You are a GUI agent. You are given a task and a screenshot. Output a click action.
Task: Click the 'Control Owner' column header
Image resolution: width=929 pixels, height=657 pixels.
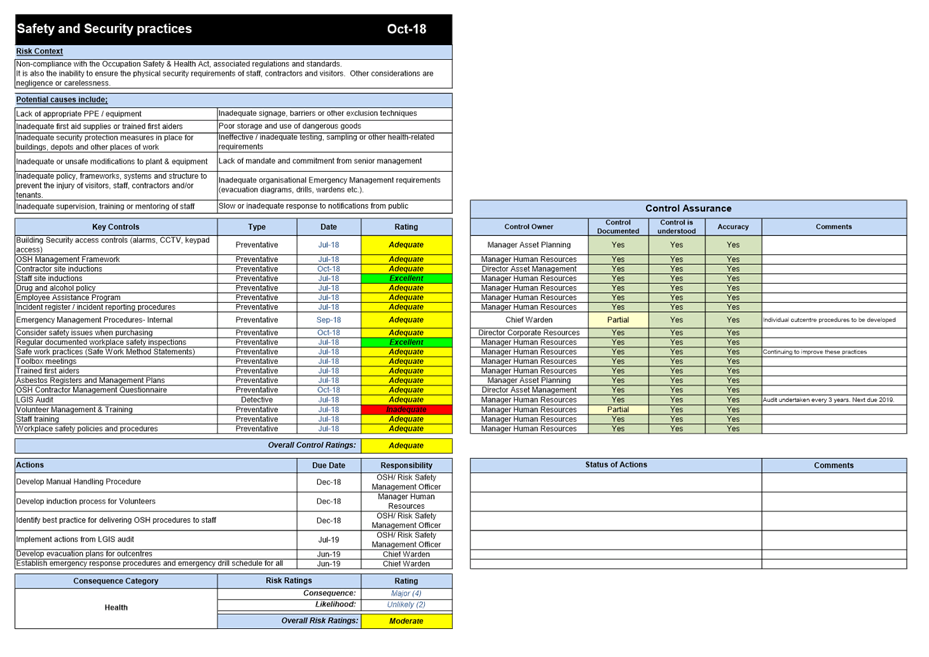pyautogui.click(x=529, y=227)
